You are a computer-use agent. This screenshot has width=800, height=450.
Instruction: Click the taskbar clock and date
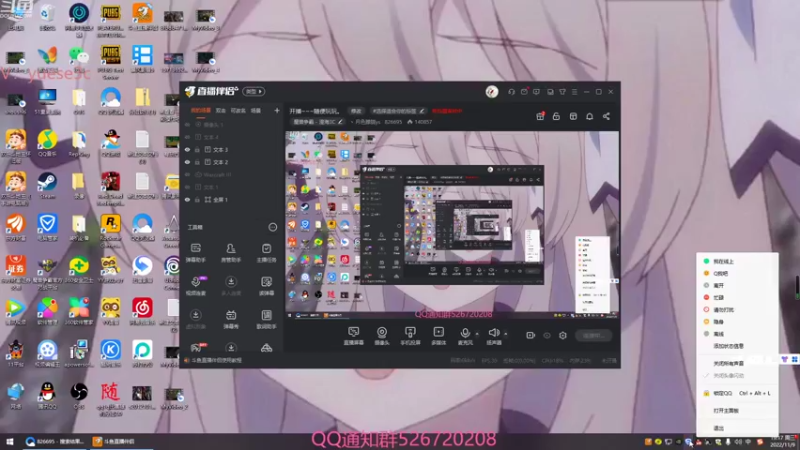coord(783,441)
